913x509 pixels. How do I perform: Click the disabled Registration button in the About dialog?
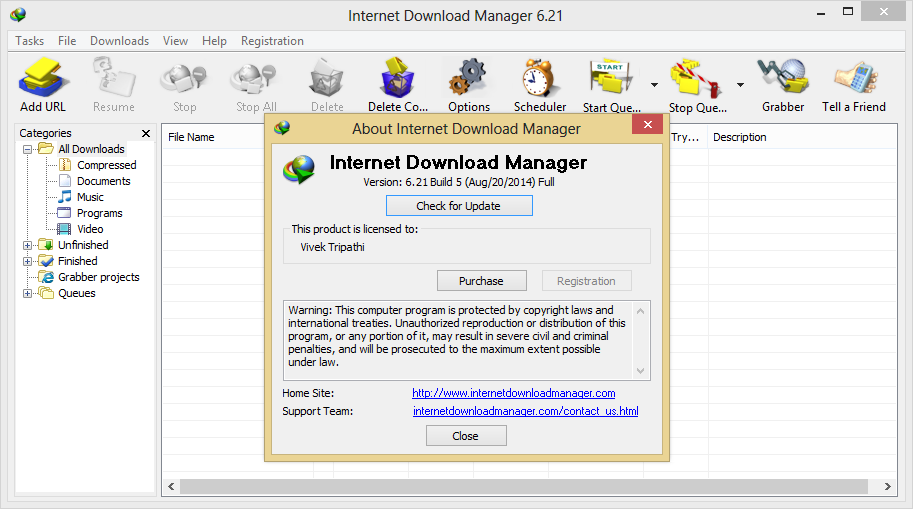point(586,281)
